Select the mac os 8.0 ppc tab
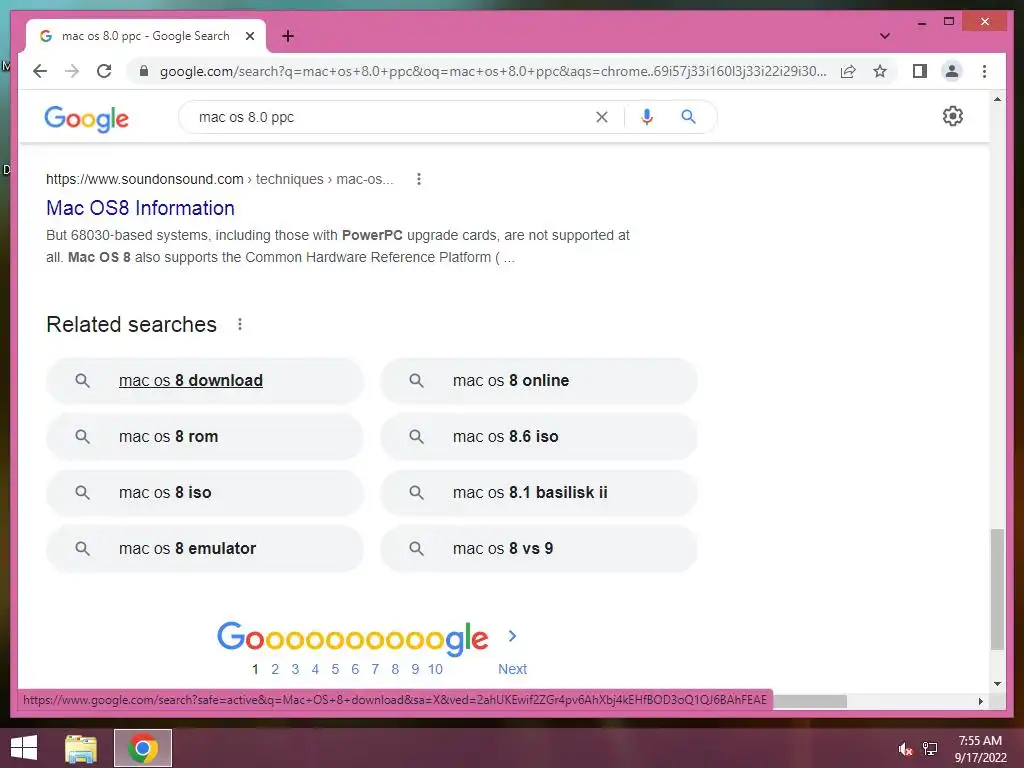The image size is (1024, 768). tap(145, 36)
